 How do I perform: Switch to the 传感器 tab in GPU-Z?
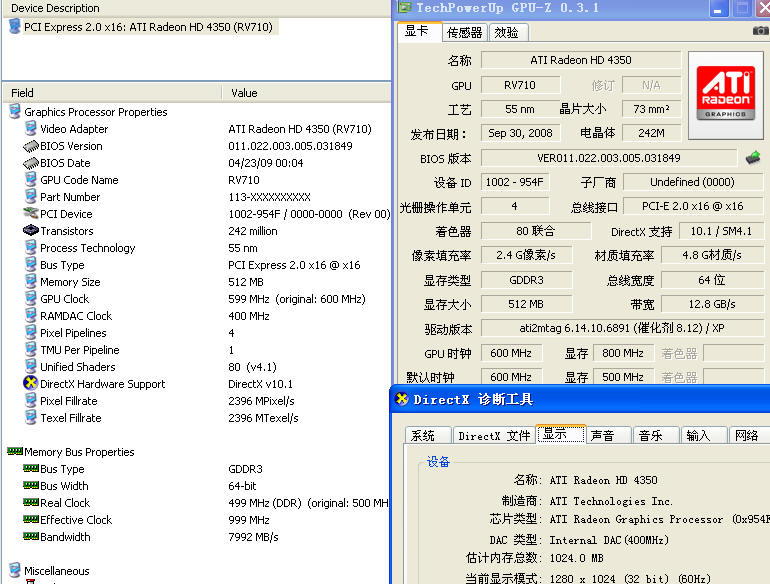point(465,32)
